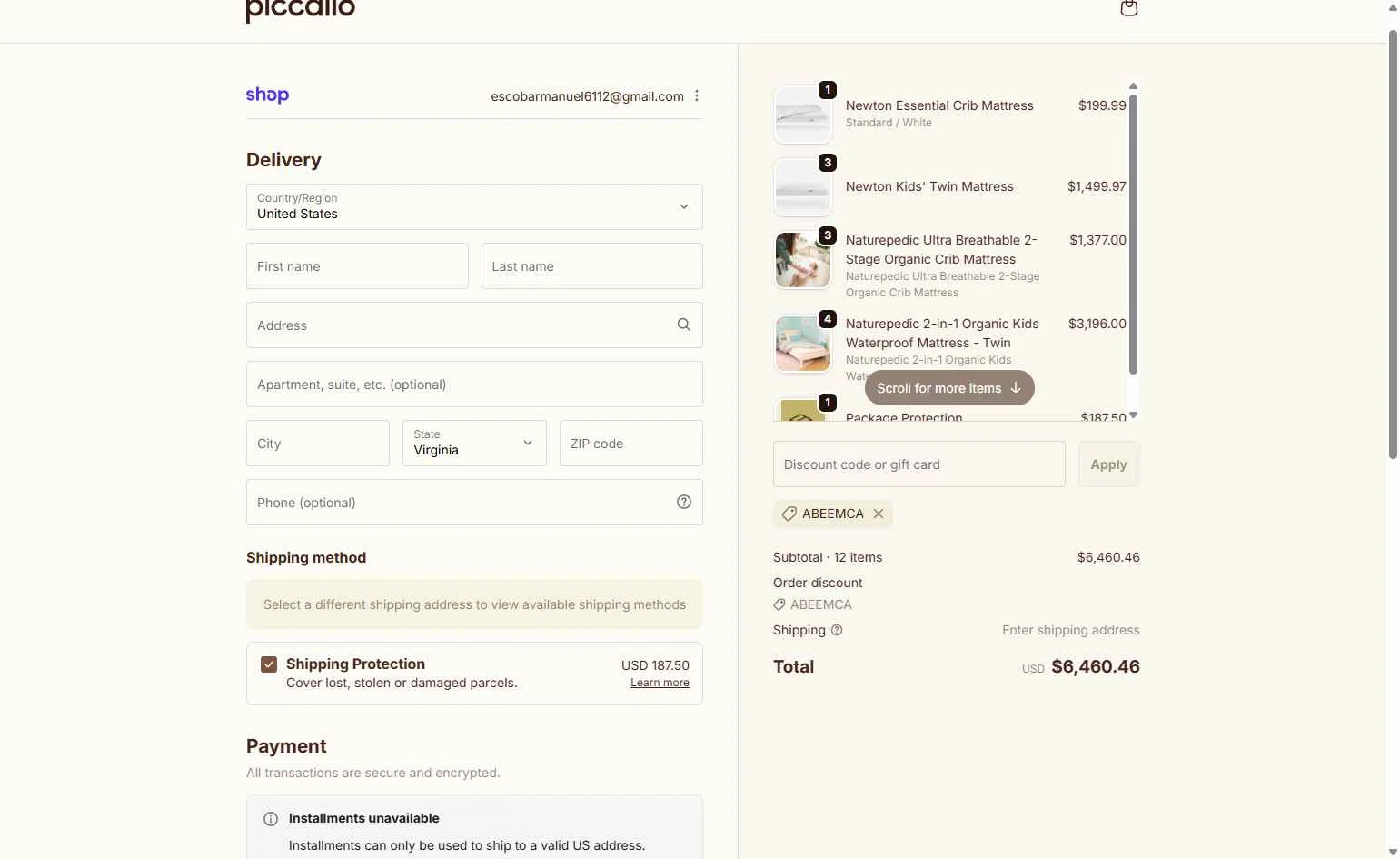Click the Installments unavailable info icon
The height and width of the screenshot is (859, 1400).
(x=271, y=819)
